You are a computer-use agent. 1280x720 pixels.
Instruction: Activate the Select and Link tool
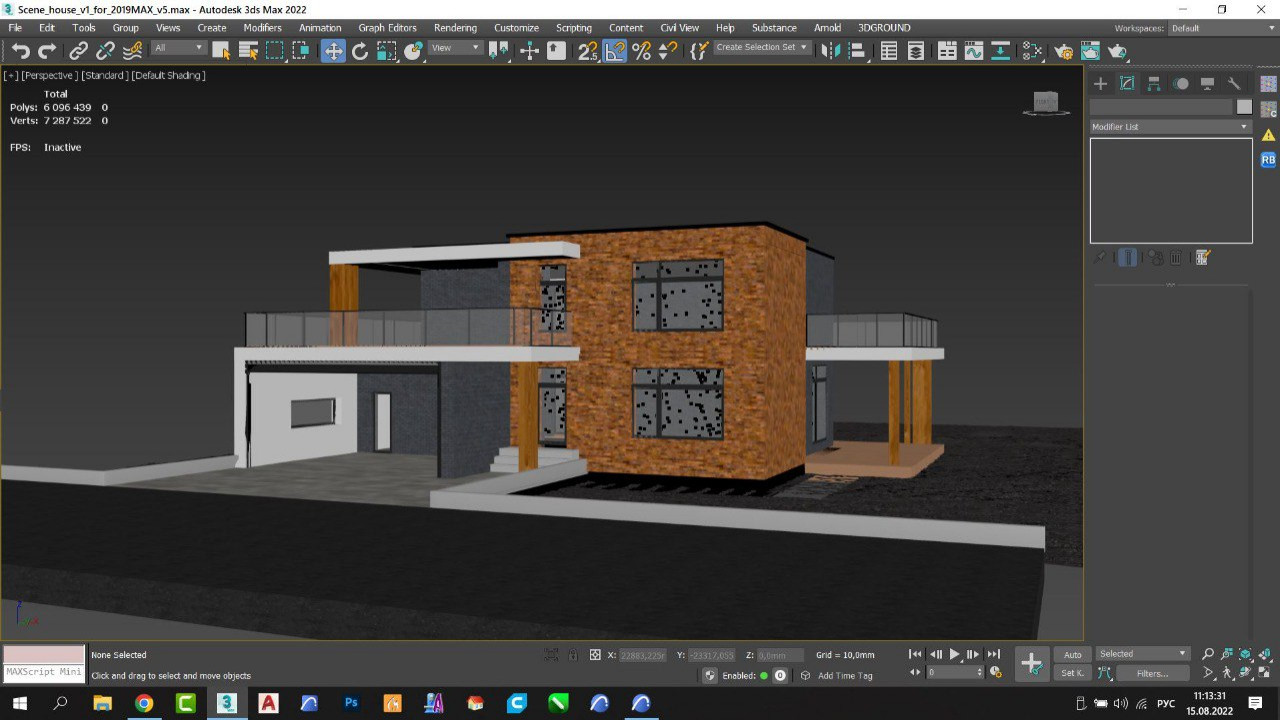click(x=78, y=51)
